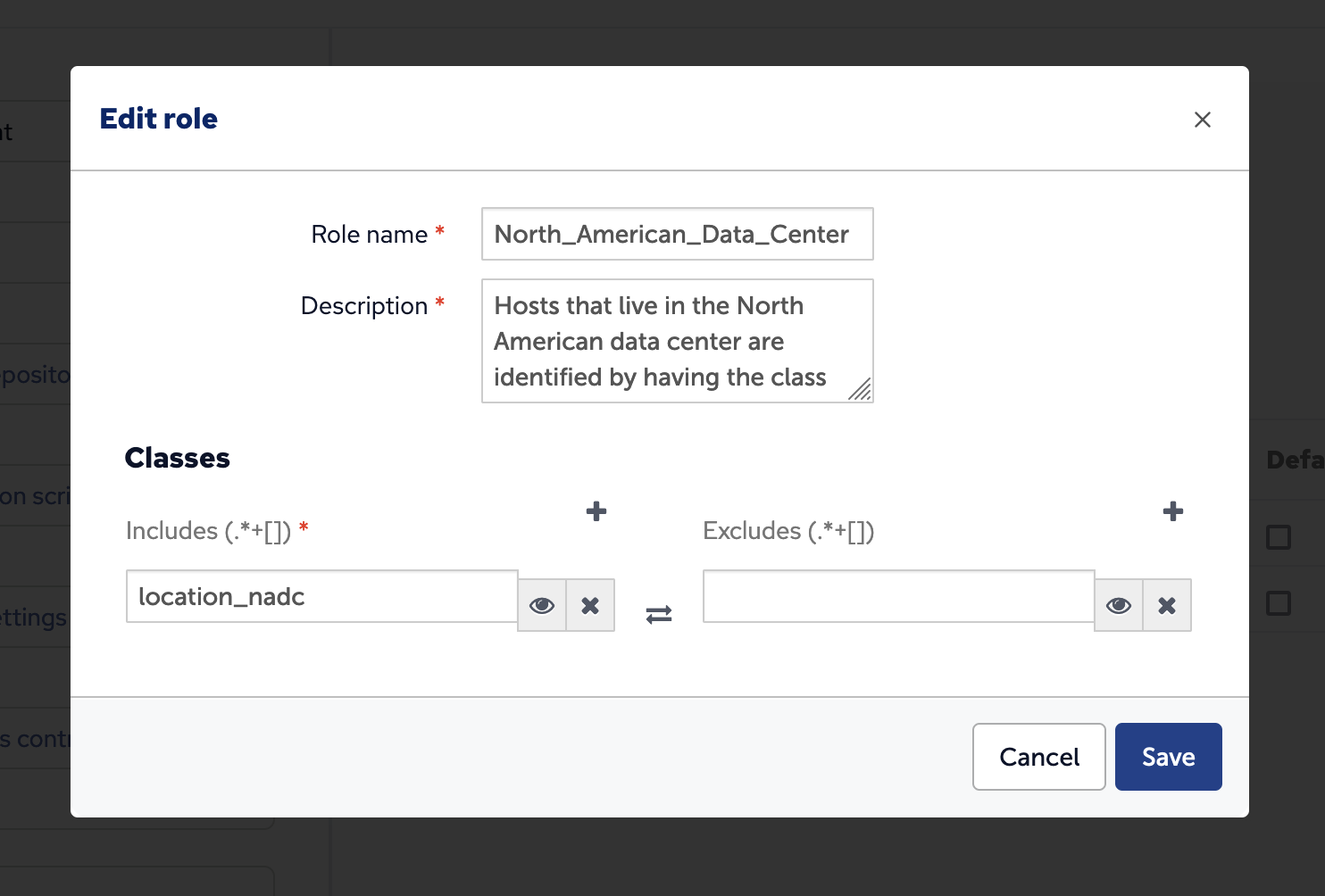Select the sidebar item ending in 'on scri'

[x=34, y=496]
